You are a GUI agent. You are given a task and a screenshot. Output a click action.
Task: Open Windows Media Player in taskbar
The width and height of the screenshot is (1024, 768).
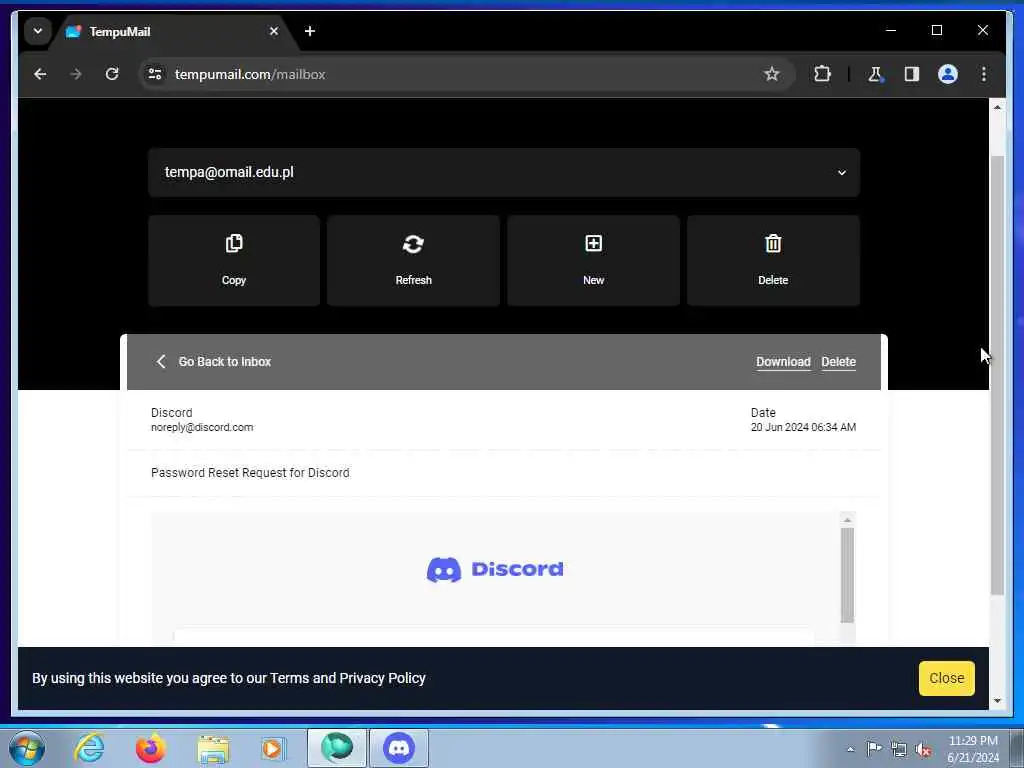pyautogui.click(x=273, y=748)
